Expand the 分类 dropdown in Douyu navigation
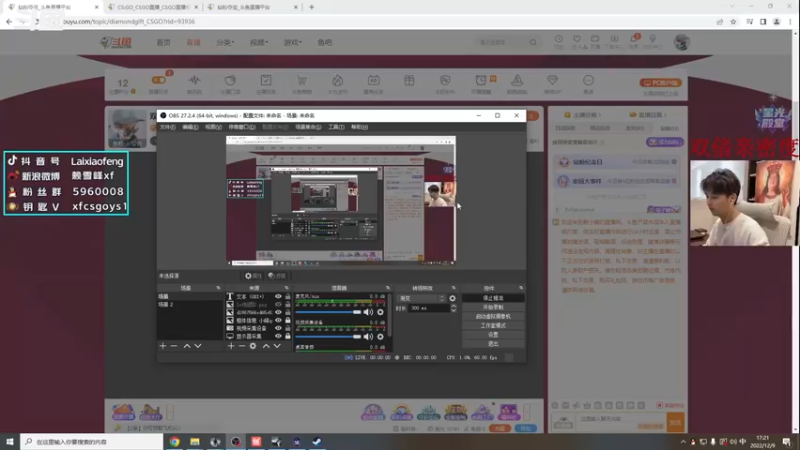Image resolution: width=800 pixels, height=450 pixels. (x=225, y=42)
